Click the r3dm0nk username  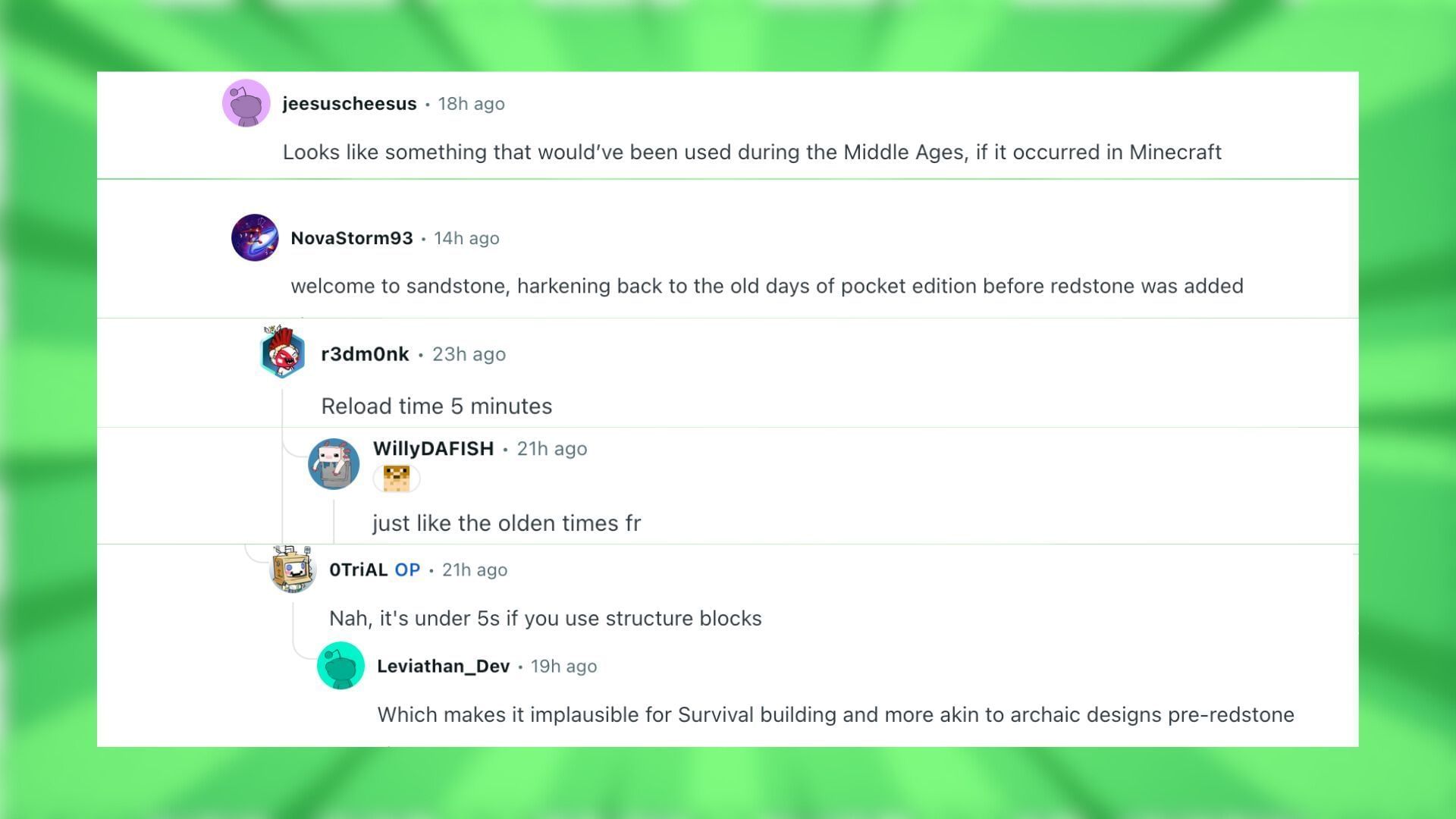pos(365,354)
